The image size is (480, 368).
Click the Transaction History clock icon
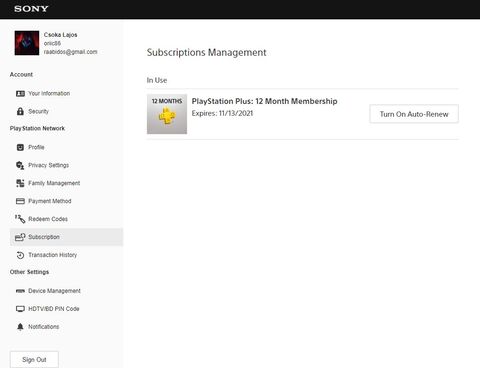20,255
